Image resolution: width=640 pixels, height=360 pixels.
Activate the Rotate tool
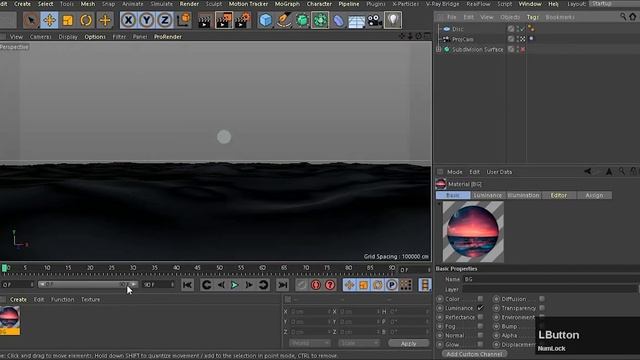coord(86,20)
